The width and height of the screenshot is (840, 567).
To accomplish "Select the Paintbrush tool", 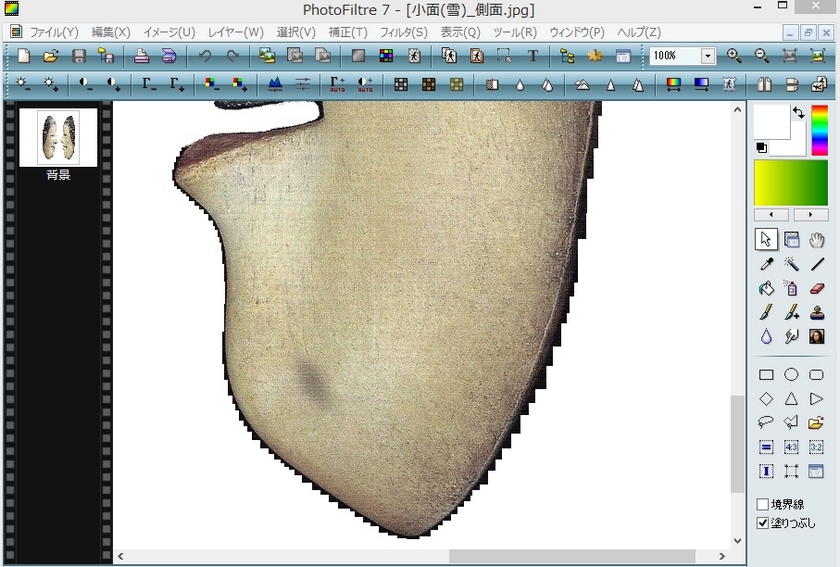I will (766, 312).
